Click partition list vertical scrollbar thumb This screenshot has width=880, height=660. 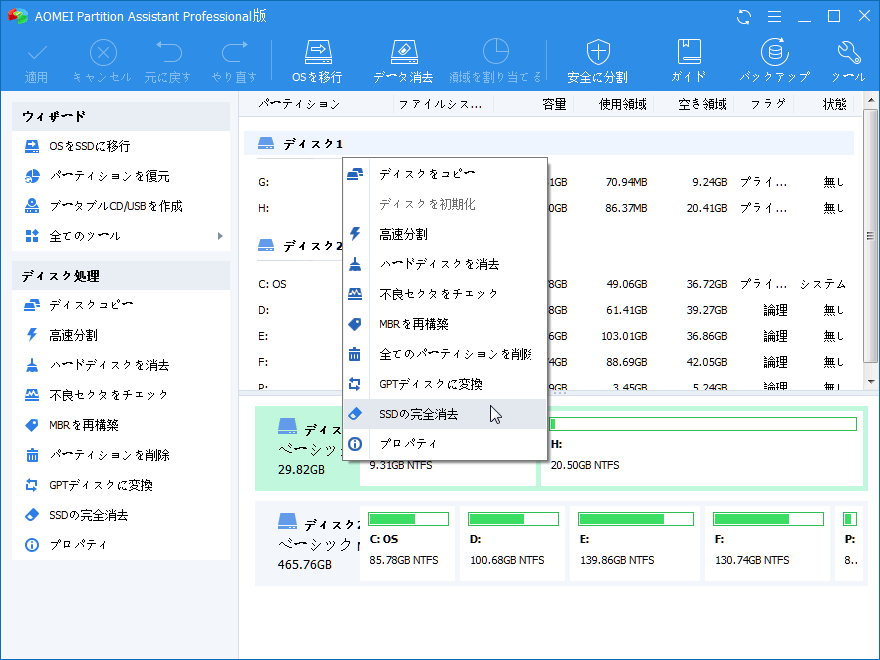pos(870,236)
